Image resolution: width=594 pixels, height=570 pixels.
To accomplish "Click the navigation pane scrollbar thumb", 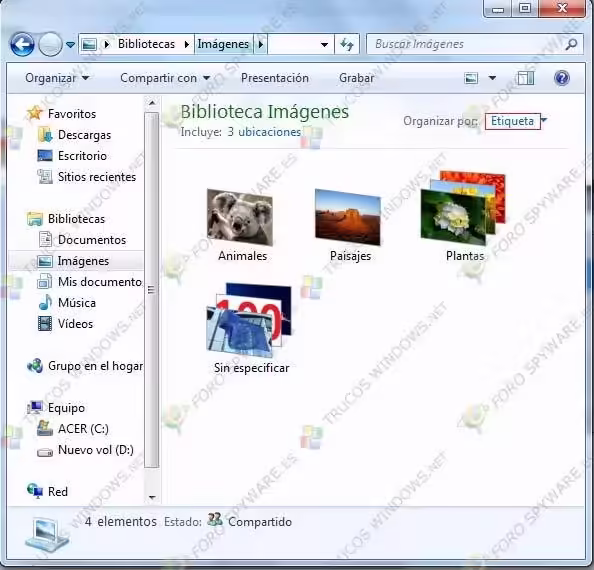I will 152,290.
